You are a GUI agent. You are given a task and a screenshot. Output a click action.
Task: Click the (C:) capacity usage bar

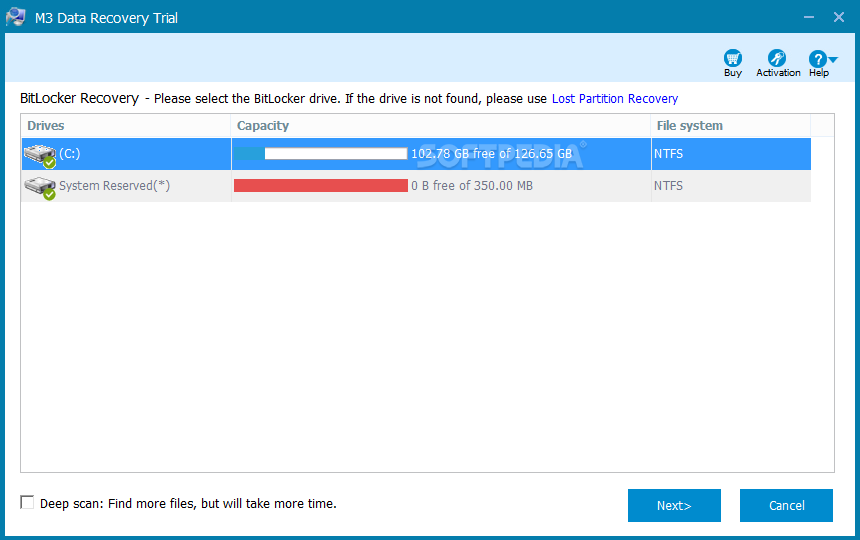tap(320, 154)
